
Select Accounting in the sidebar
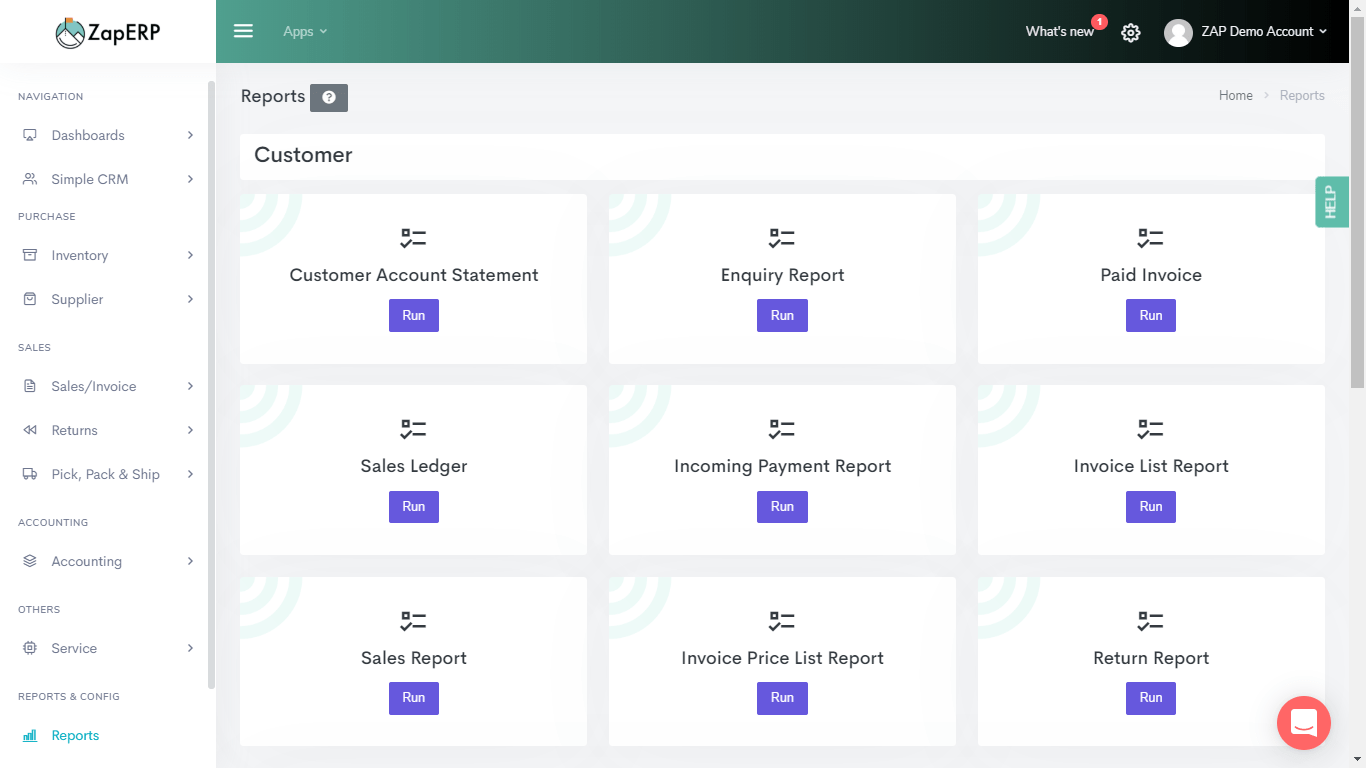click(x=108, y=561)
